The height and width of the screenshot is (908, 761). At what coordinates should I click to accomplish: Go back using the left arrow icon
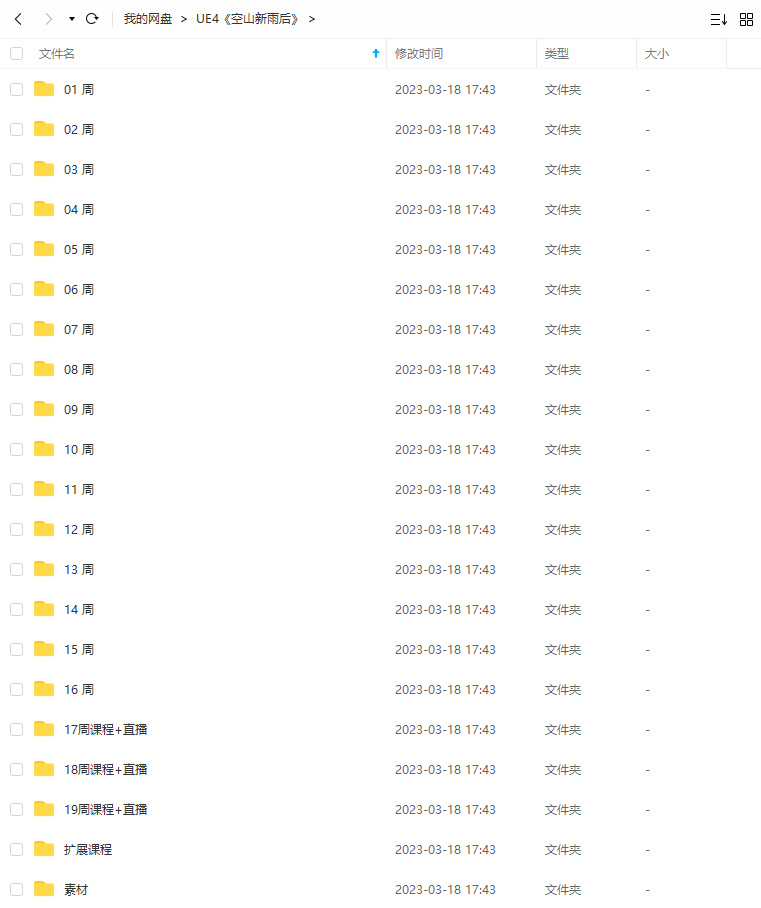point(19,19)
